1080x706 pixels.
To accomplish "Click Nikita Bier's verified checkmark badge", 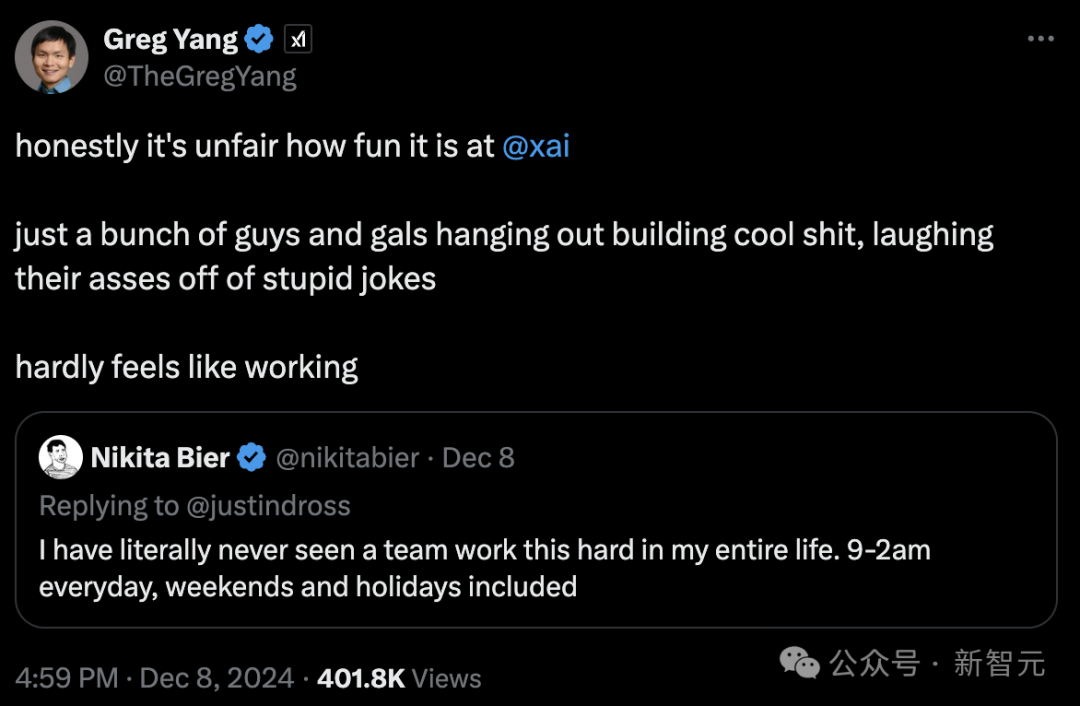I will [x=251, y=458].
